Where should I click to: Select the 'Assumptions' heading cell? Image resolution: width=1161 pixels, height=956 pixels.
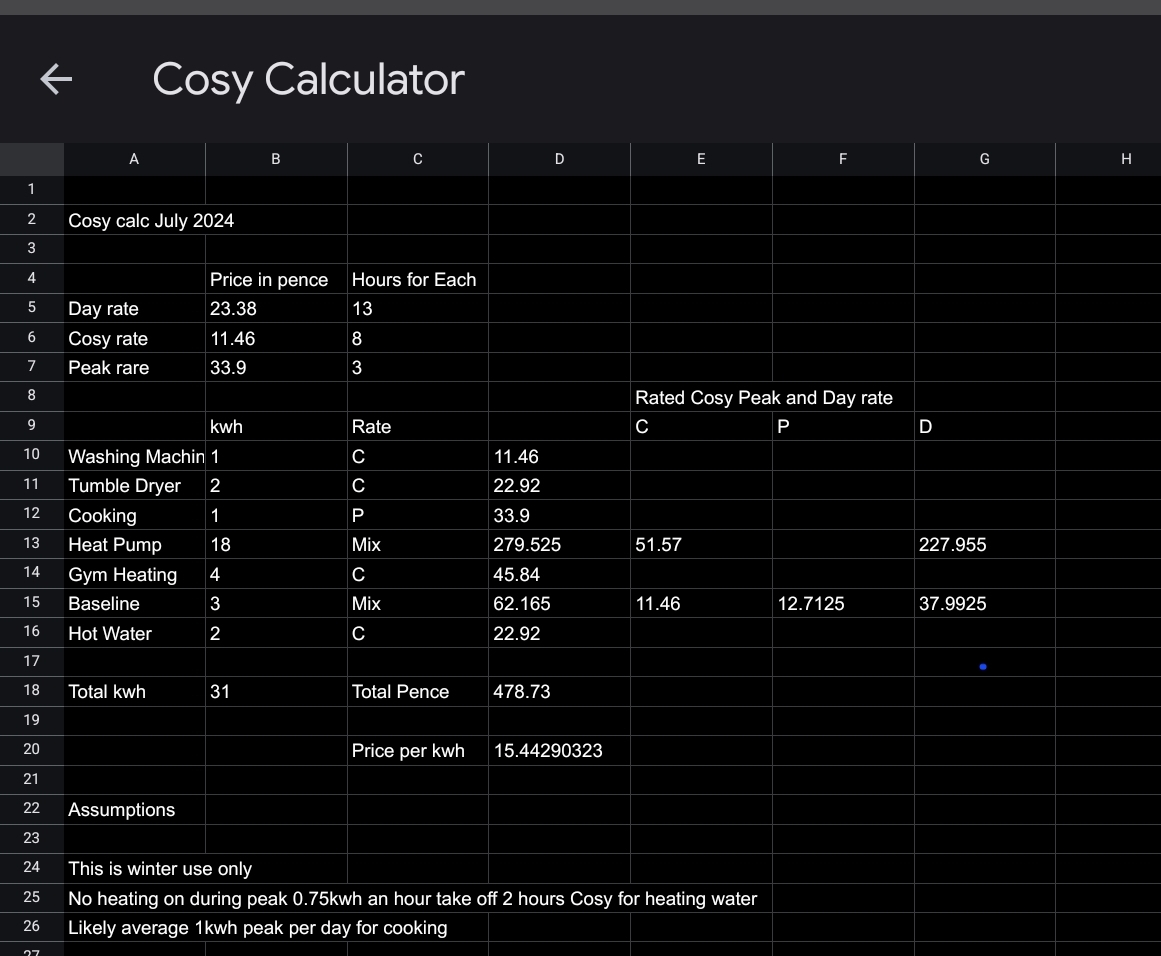click(134, 809)
